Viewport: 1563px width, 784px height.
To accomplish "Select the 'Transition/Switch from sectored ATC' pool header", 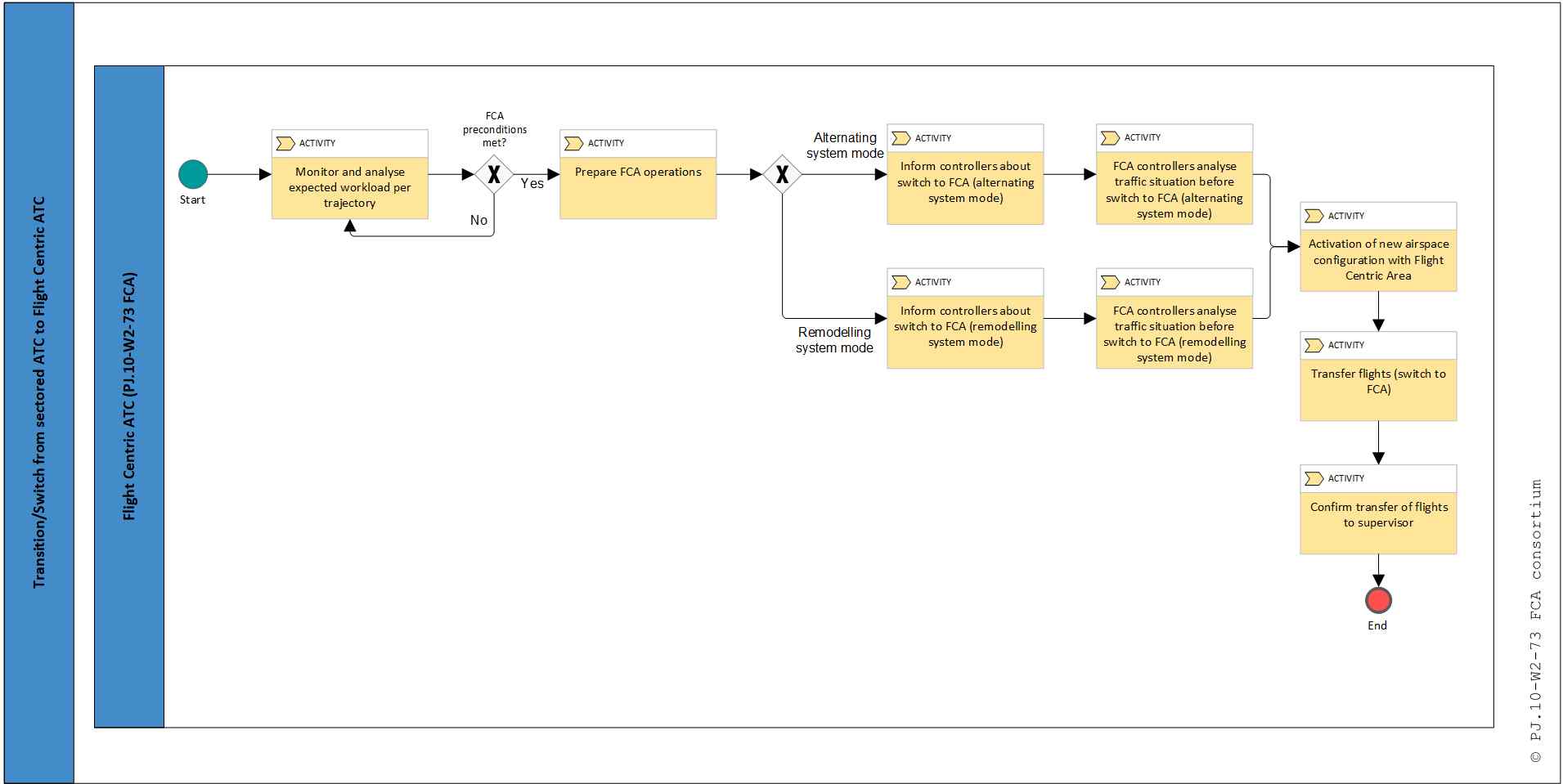I will (x=39, y=392).
